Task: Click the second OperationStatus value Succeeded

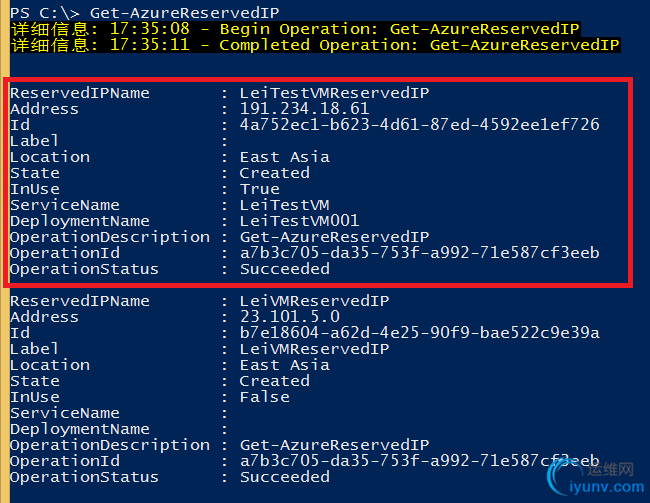Action: pyautogui.click(x=284, y=477)
